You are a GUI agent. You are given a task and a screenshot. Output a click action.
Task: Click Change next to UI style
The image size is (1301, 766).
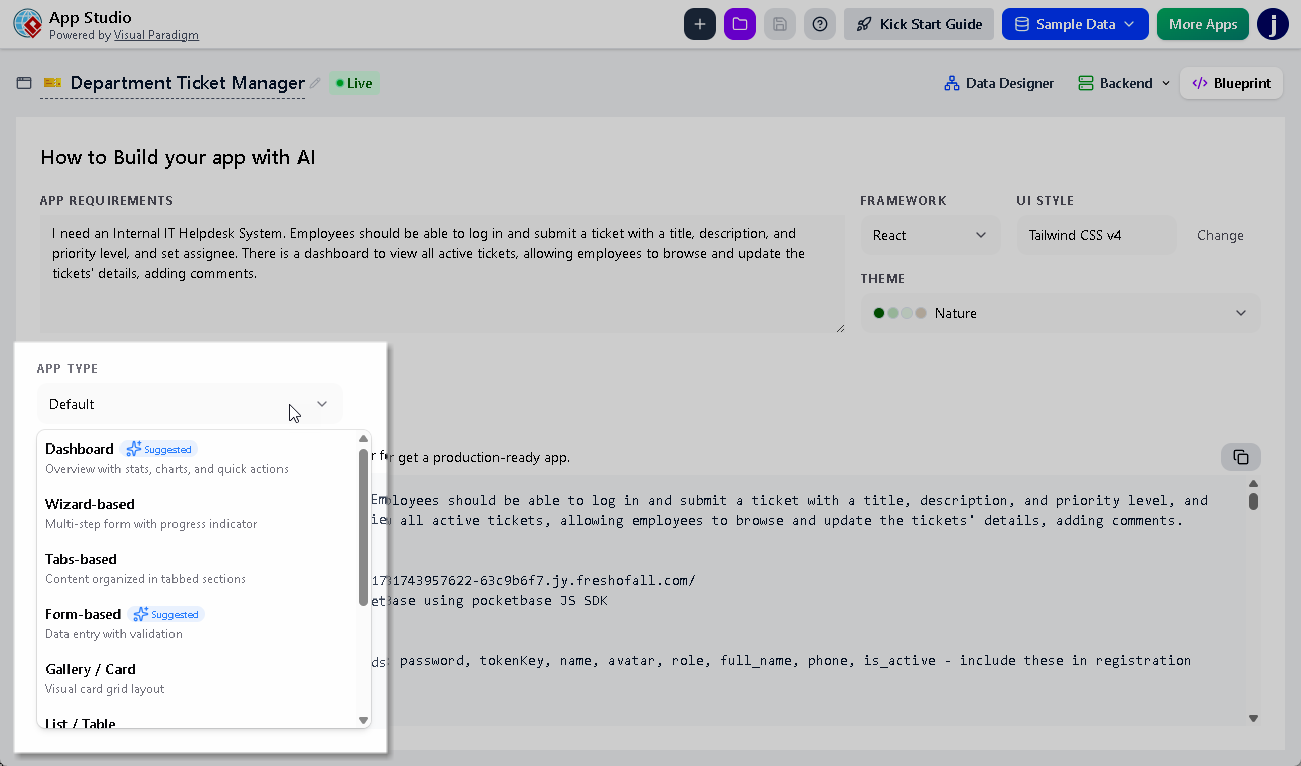coord(1220,235)
